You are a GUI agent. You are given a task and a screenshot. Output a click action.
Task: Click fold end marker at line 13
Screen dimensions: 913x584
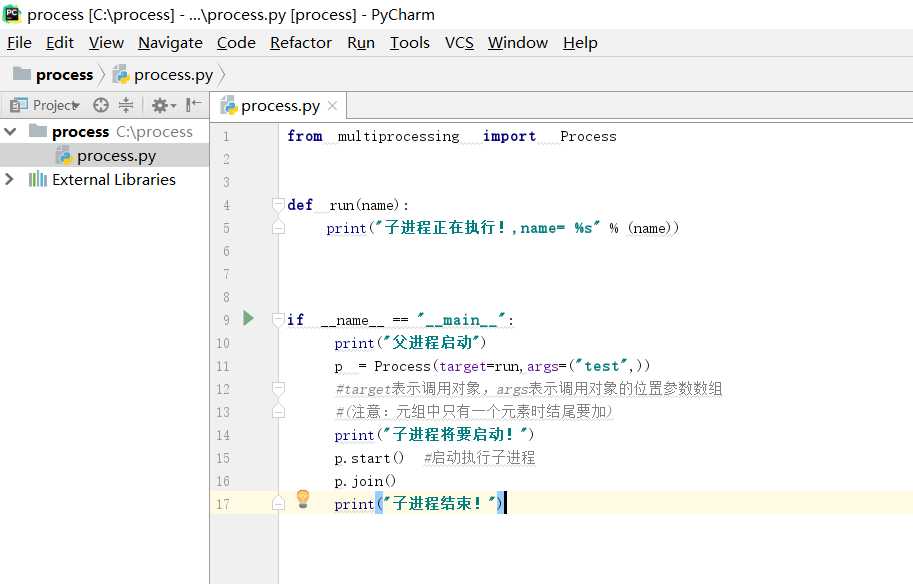278,412
